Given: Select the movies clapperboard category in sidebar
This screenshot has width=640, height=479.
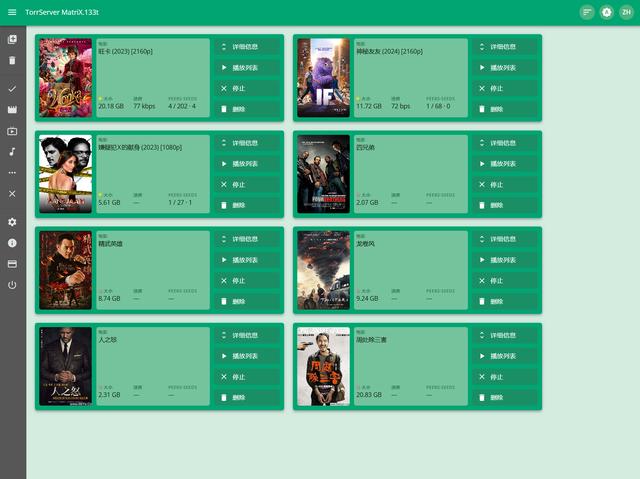Looking at the screenshot, I should (12, 109).
